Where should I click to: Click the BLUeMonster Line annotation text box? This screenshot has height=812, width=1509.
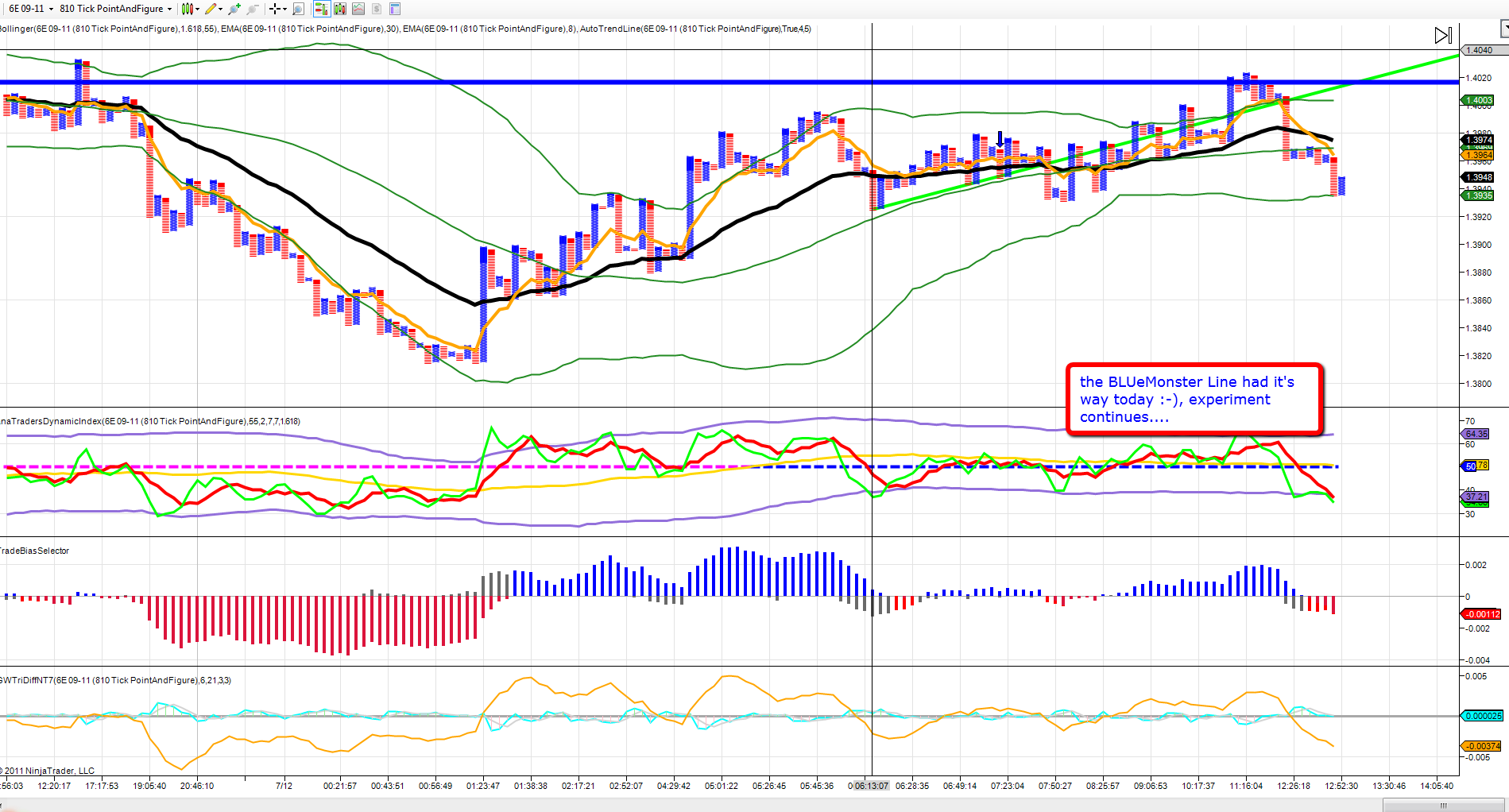tap(1194, 400)
